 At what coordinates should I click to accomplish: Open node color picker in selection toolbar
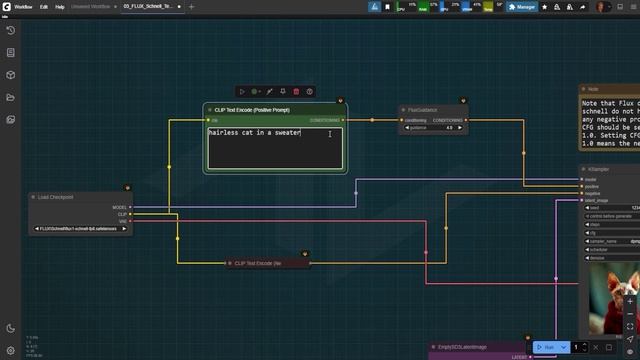[256, 91]
